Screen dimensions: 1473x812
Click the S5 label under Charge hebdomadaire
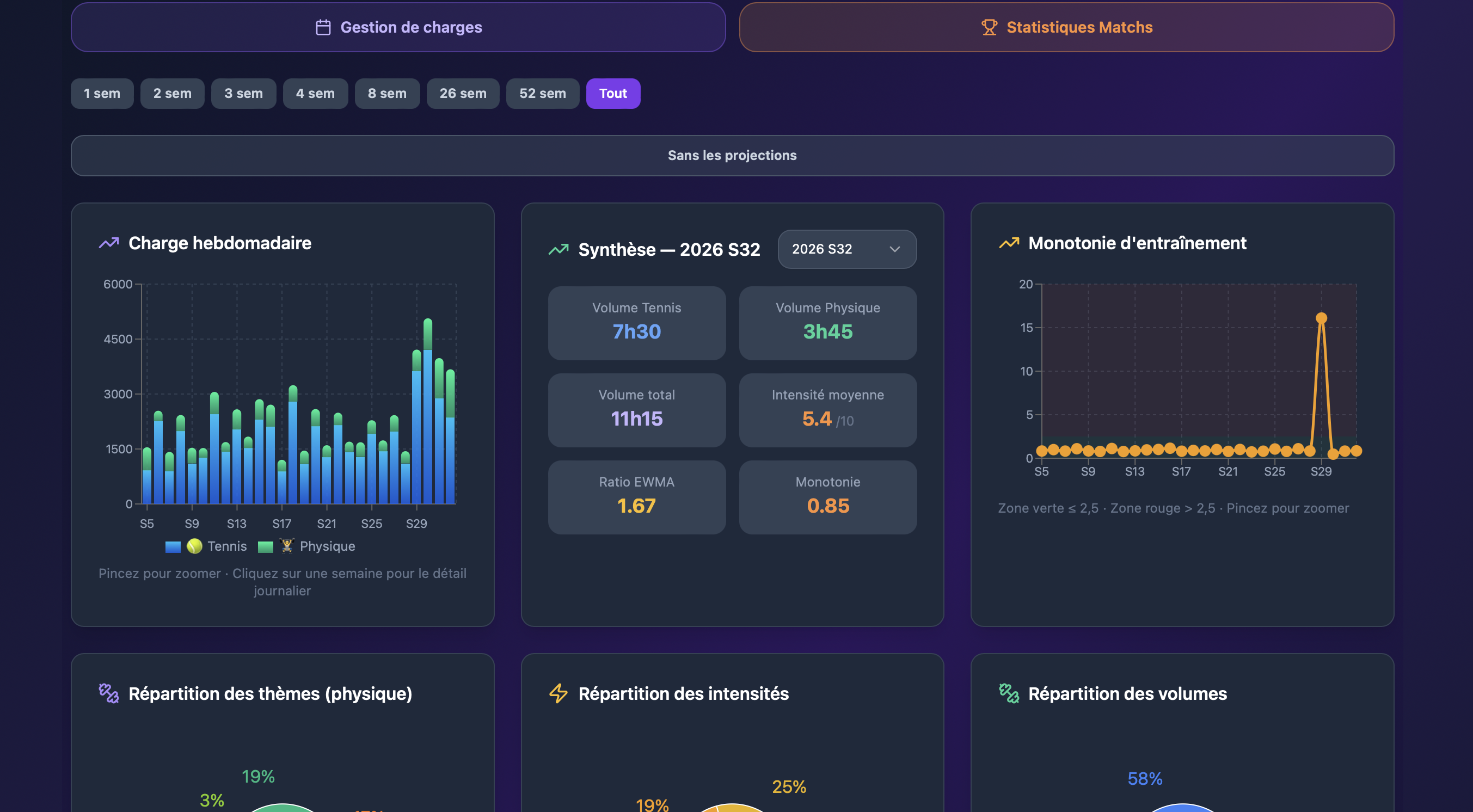[x=147, y=524]
